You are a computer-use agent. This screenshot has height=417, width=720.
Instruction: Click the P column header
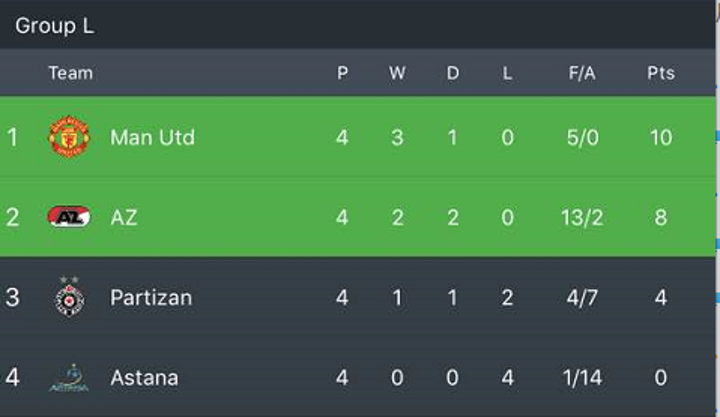(342, 73)
